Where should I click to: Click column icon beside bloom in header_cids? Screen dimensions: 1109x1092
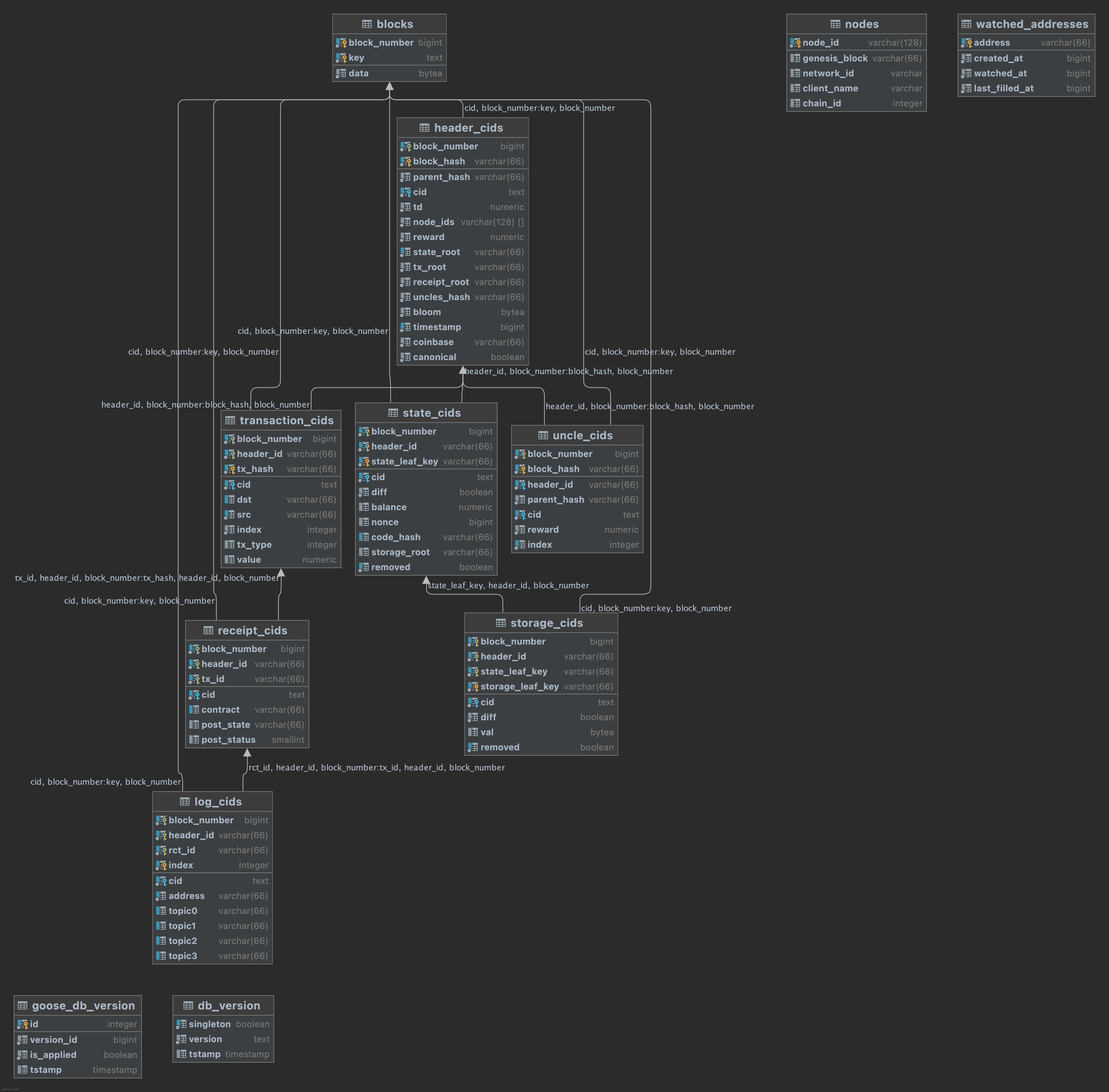pyautogui.click(x=405, y=312)
